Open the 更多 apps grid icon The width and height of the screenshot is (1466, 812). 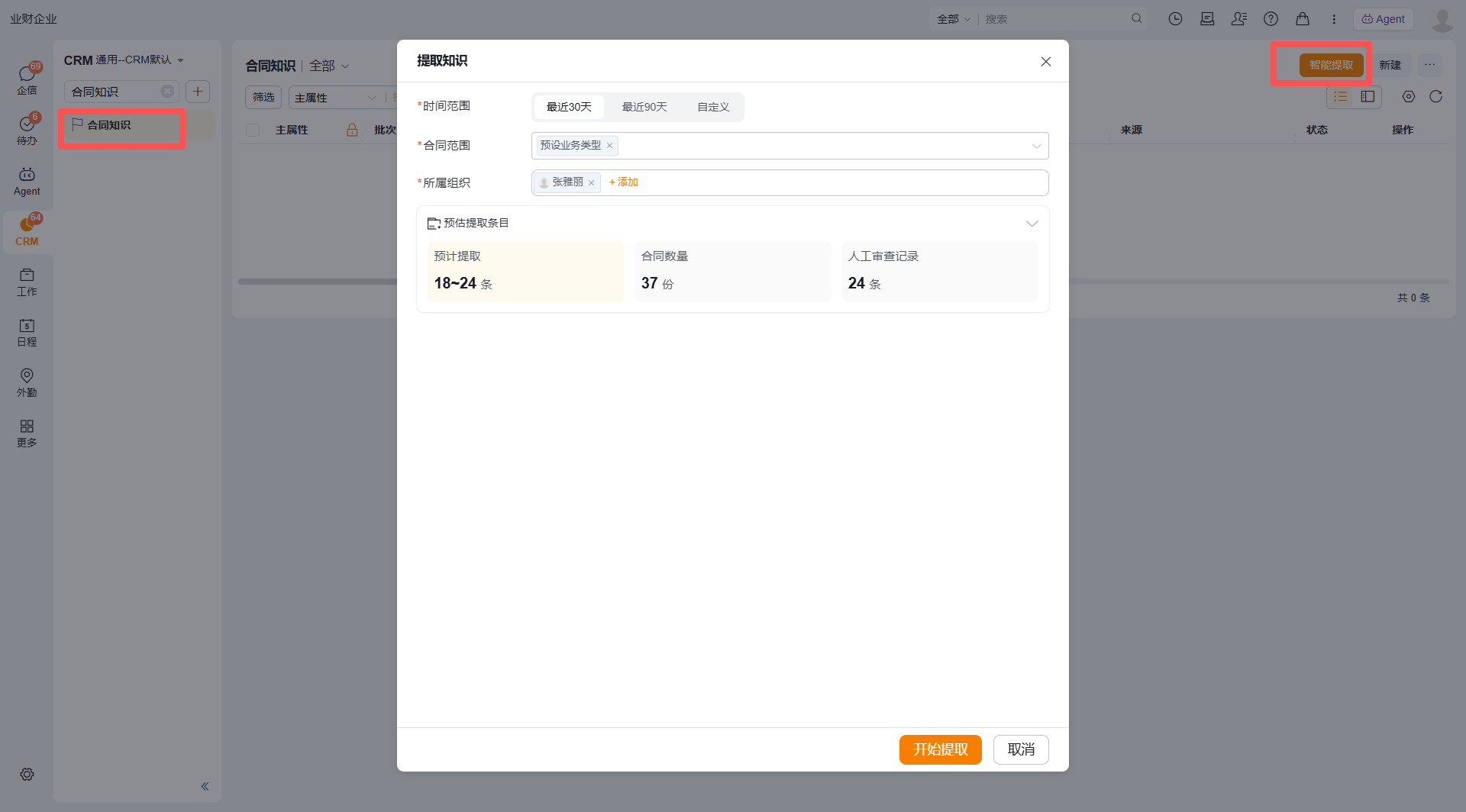tap(27, 433)
